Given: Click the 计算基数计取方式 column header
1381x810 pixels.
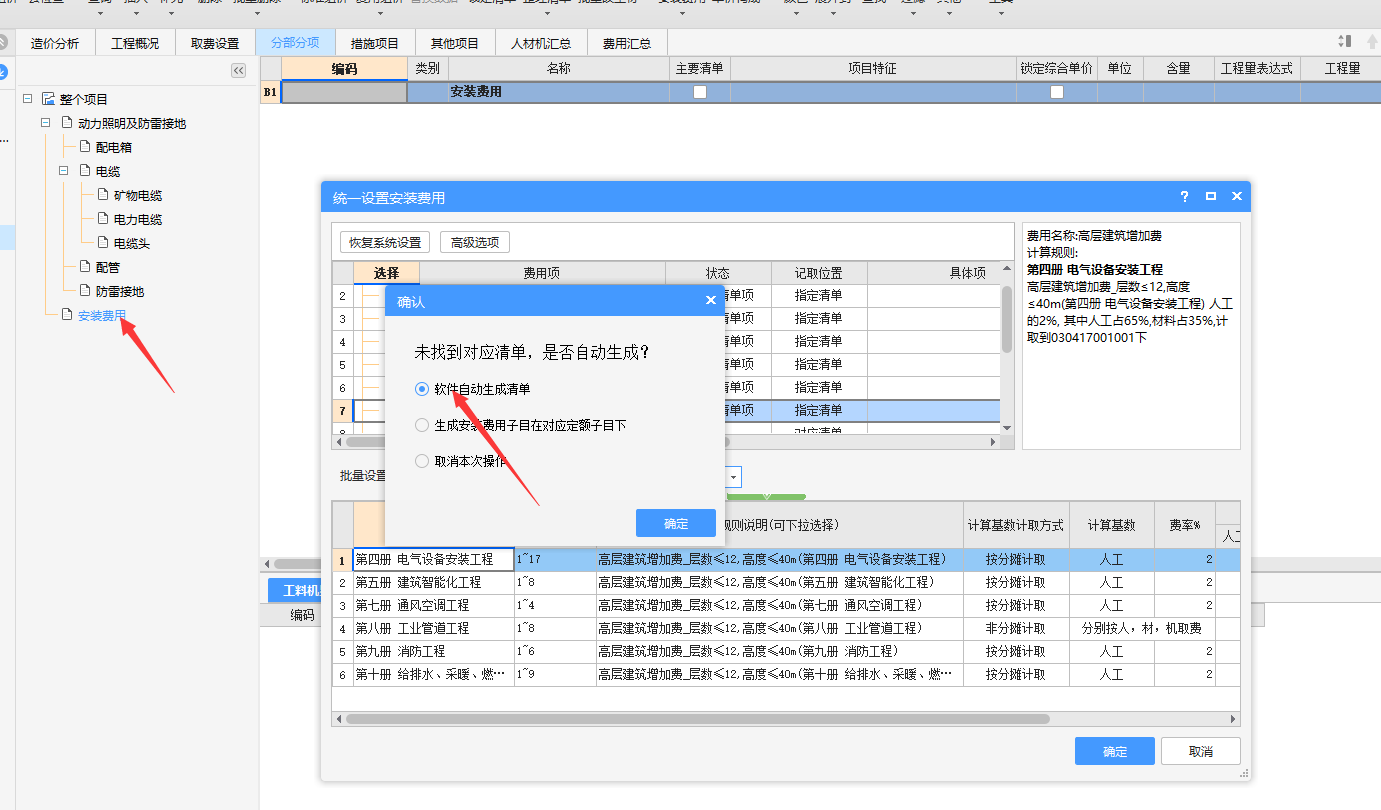Looking at the screenshot, I should pos(1016,525).
